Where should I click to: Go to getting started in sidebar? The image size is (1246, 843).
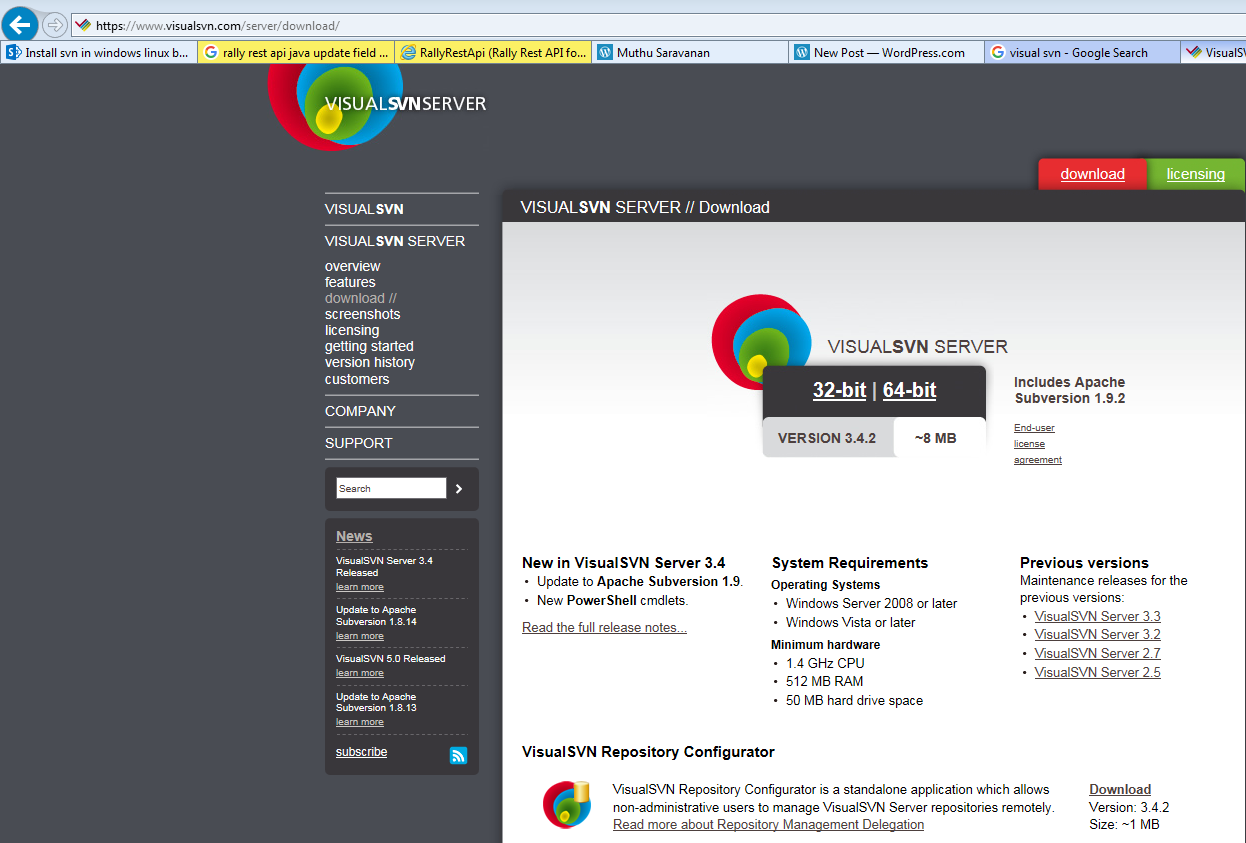[369, 346]
